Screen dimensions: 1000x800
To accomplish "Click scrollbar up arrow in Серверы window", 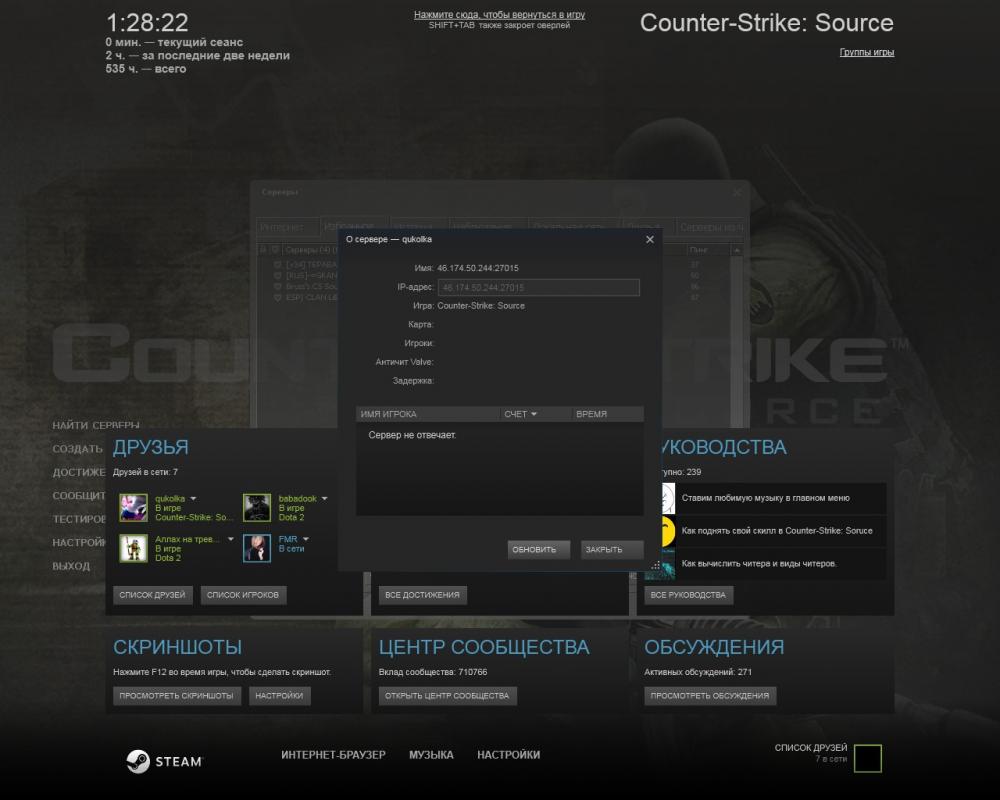I will [x=737, y=251].
